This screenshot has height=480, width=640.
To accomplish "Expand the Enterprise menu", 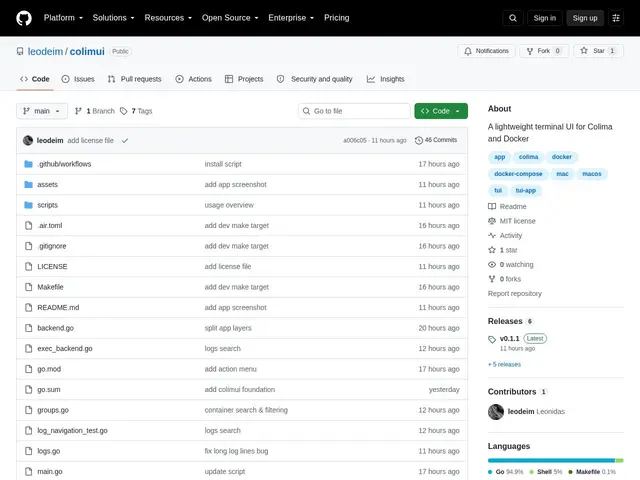I will coord(291,18).
